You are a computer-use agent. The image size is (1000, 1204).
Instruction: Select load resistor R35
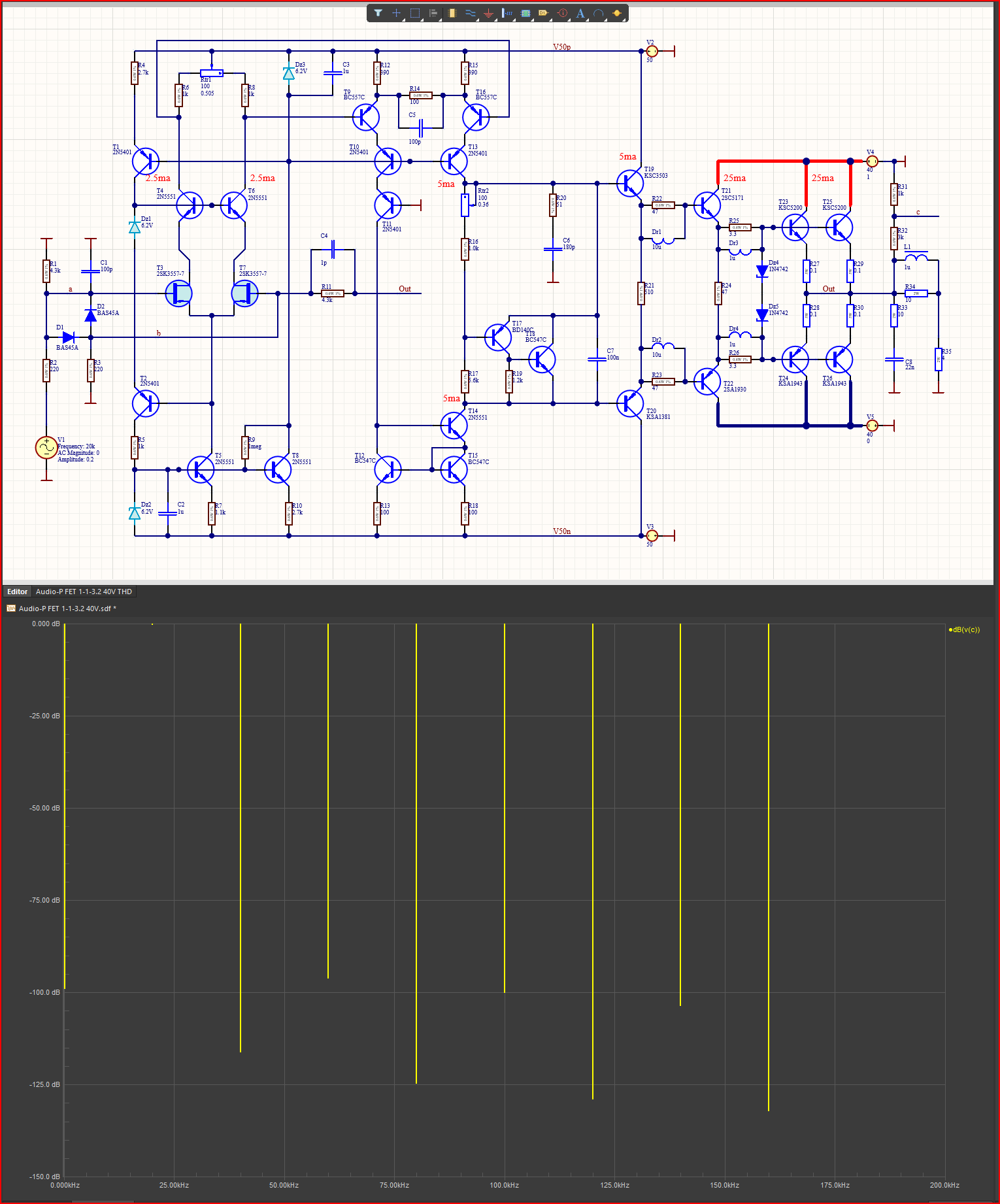point(939,360)
